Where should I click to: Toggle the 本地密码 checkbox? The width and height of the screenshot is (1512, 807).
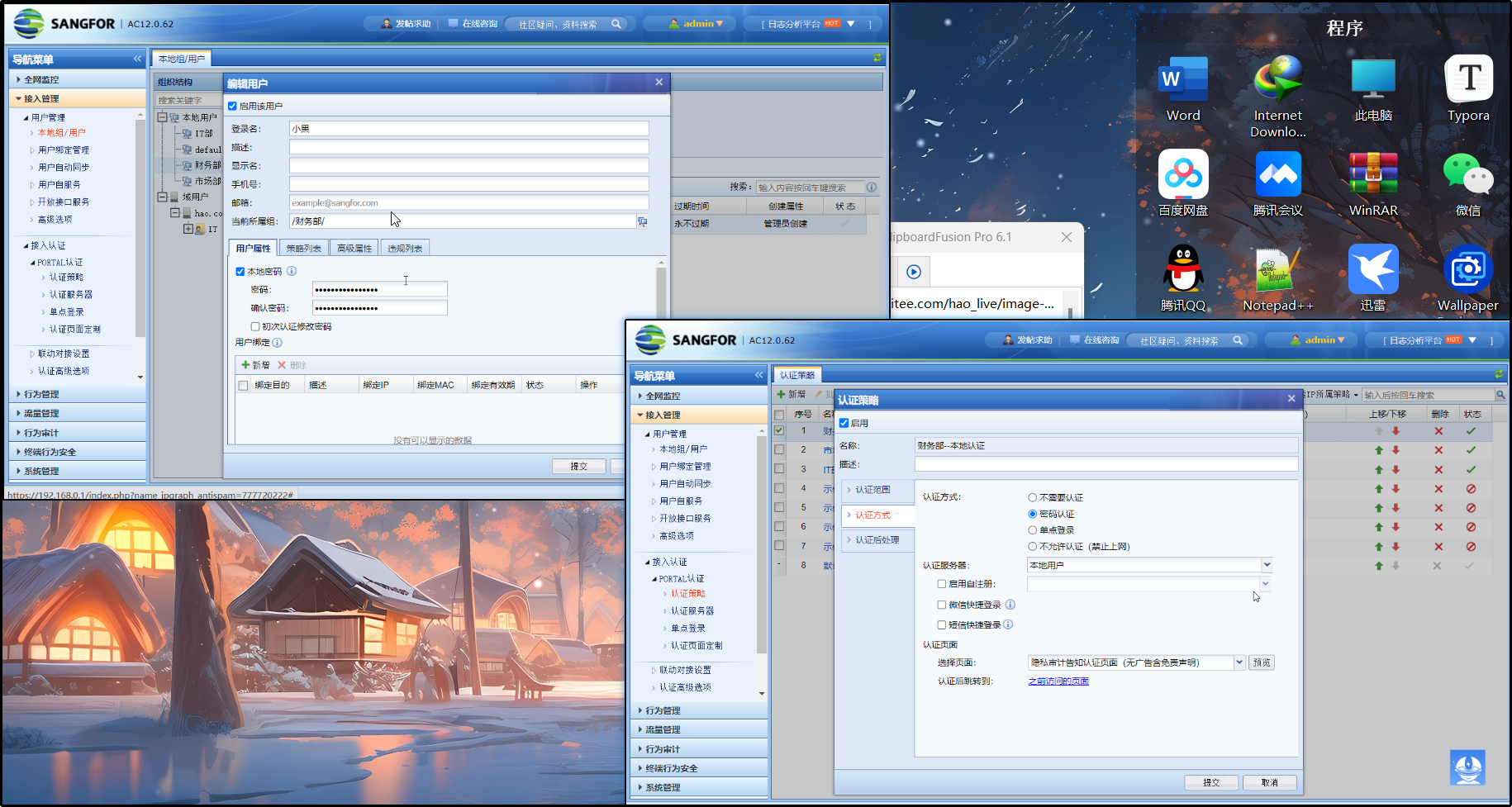pyautogui.click(x=240, y=271)
